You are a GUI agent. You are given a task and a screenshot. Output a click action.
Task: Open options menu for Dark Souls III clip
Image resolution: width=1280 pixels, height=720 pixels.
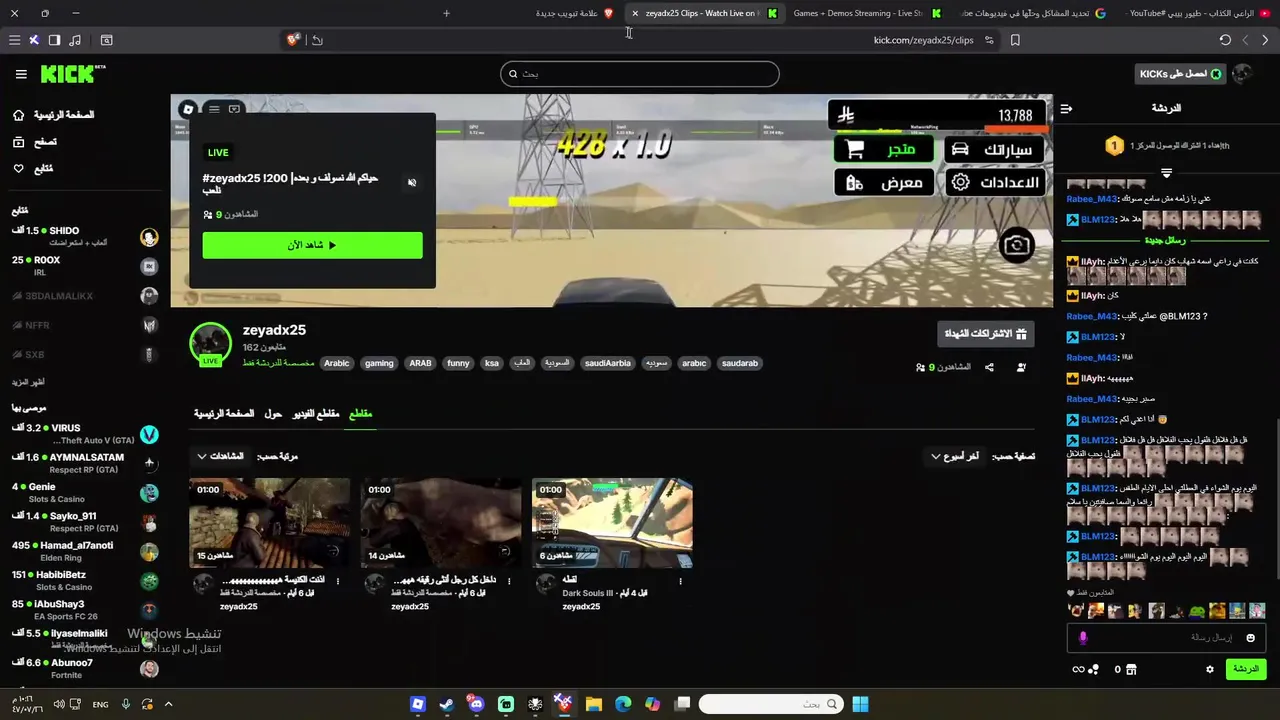[x=680, y=581]
